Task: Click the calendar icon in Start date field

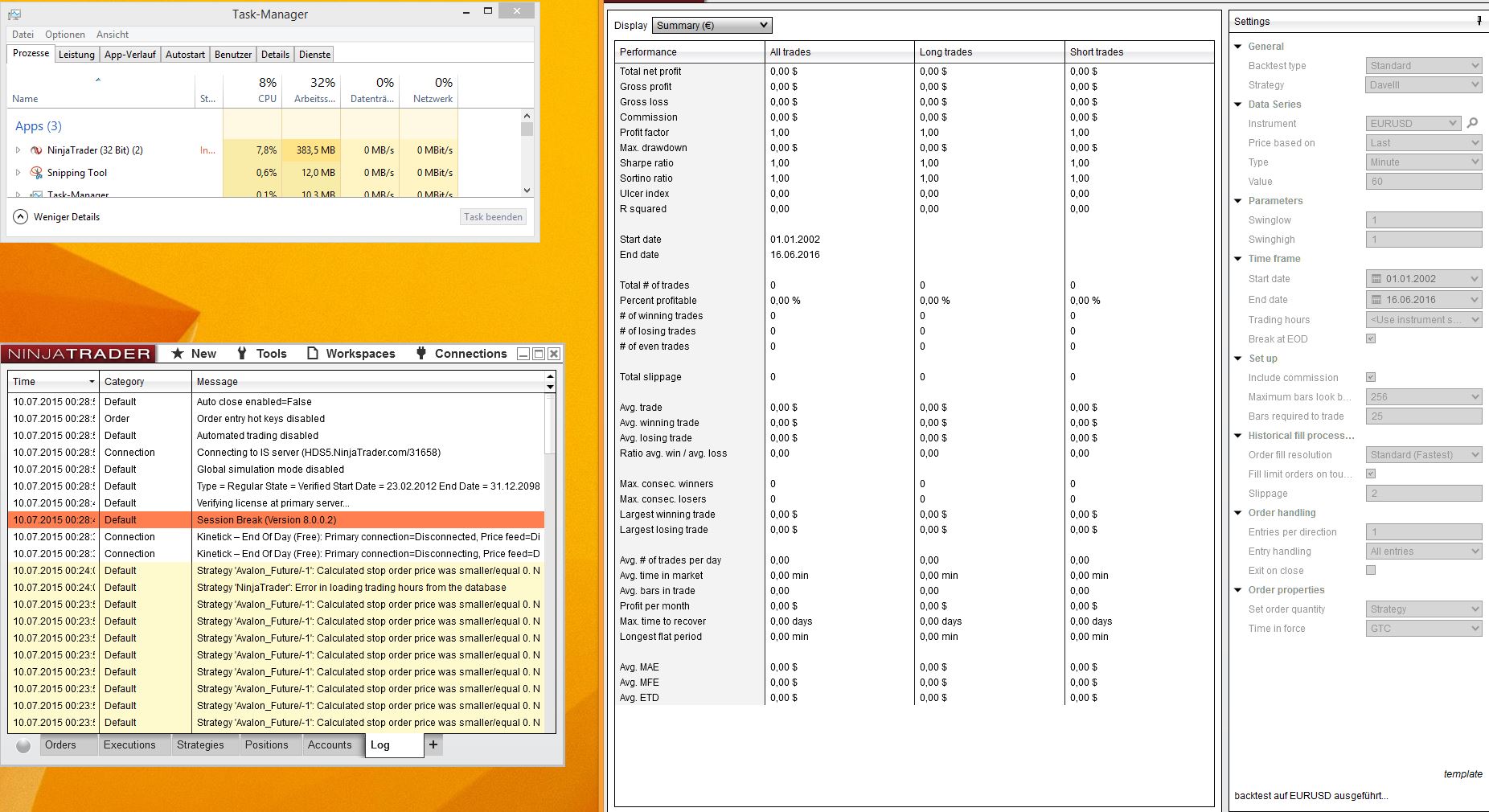Action: pyautogui.click(x=1376, y=279)
